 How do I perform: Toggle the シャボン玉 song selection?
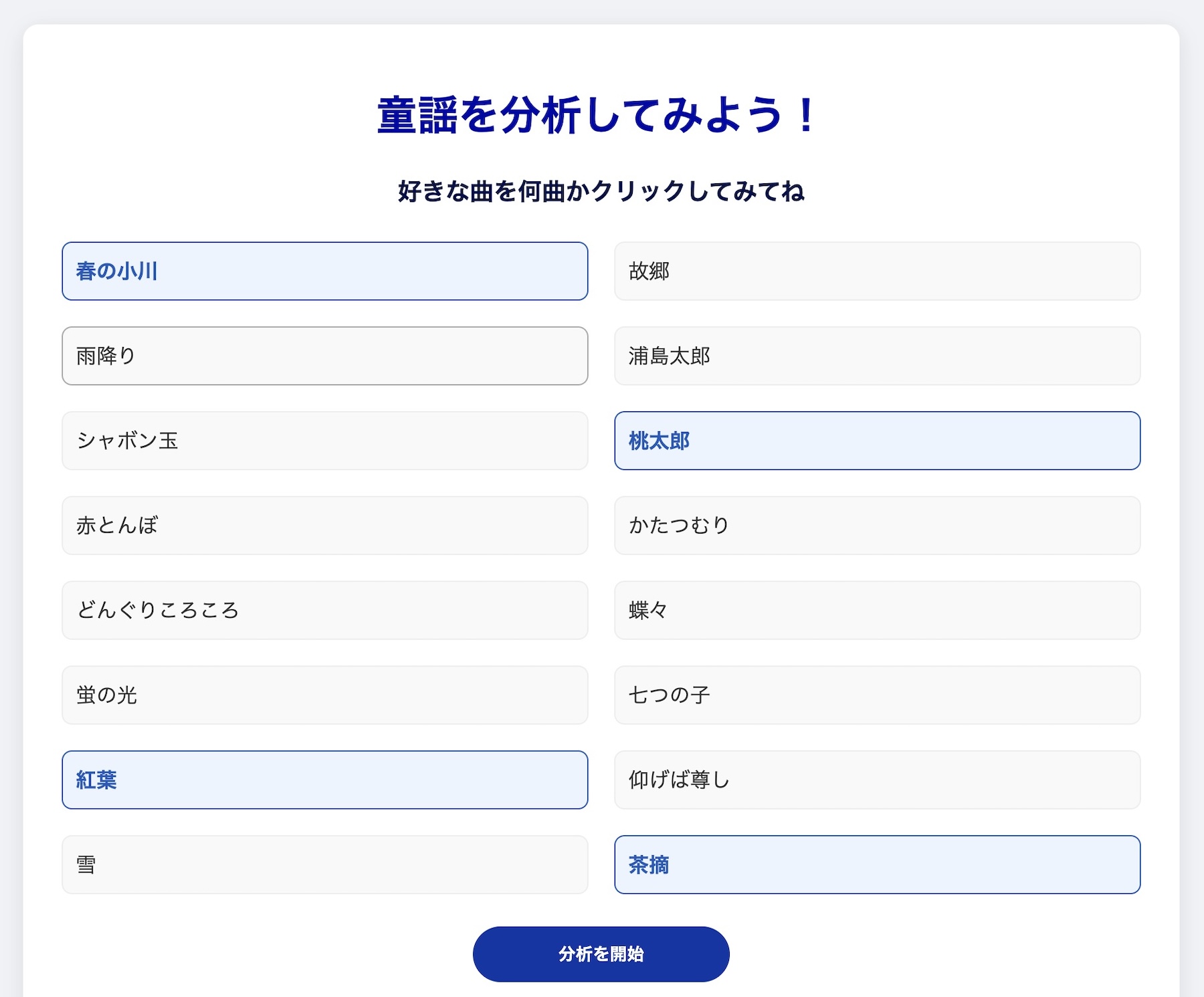[324, 441]
